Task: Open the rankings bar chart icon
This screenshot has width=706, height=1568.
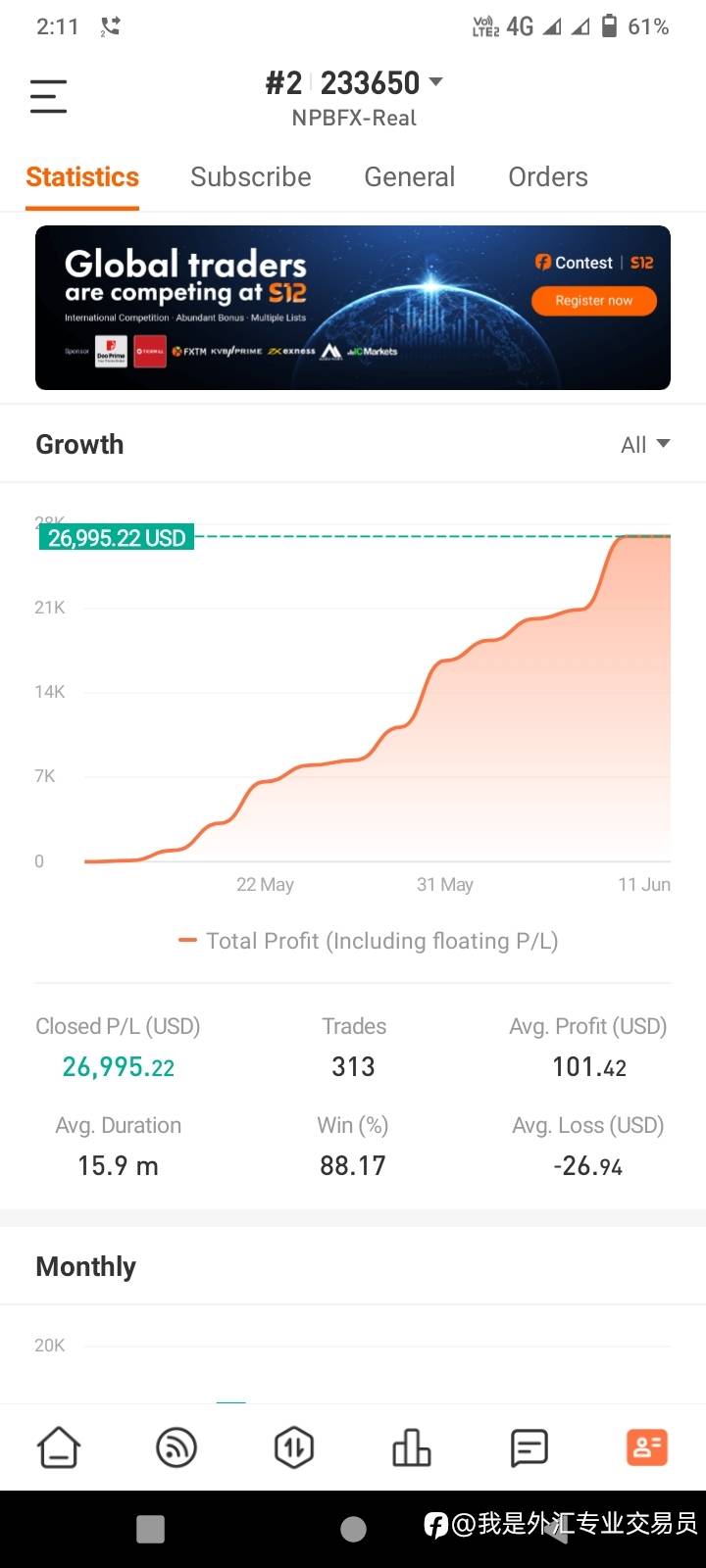Action: (412, 1446)
